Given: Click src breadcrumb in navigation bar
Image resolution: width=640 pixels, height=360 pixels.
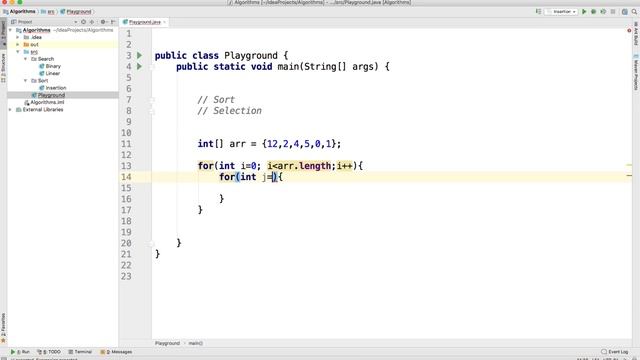Looking at the screenshot, I should (48, 12).
